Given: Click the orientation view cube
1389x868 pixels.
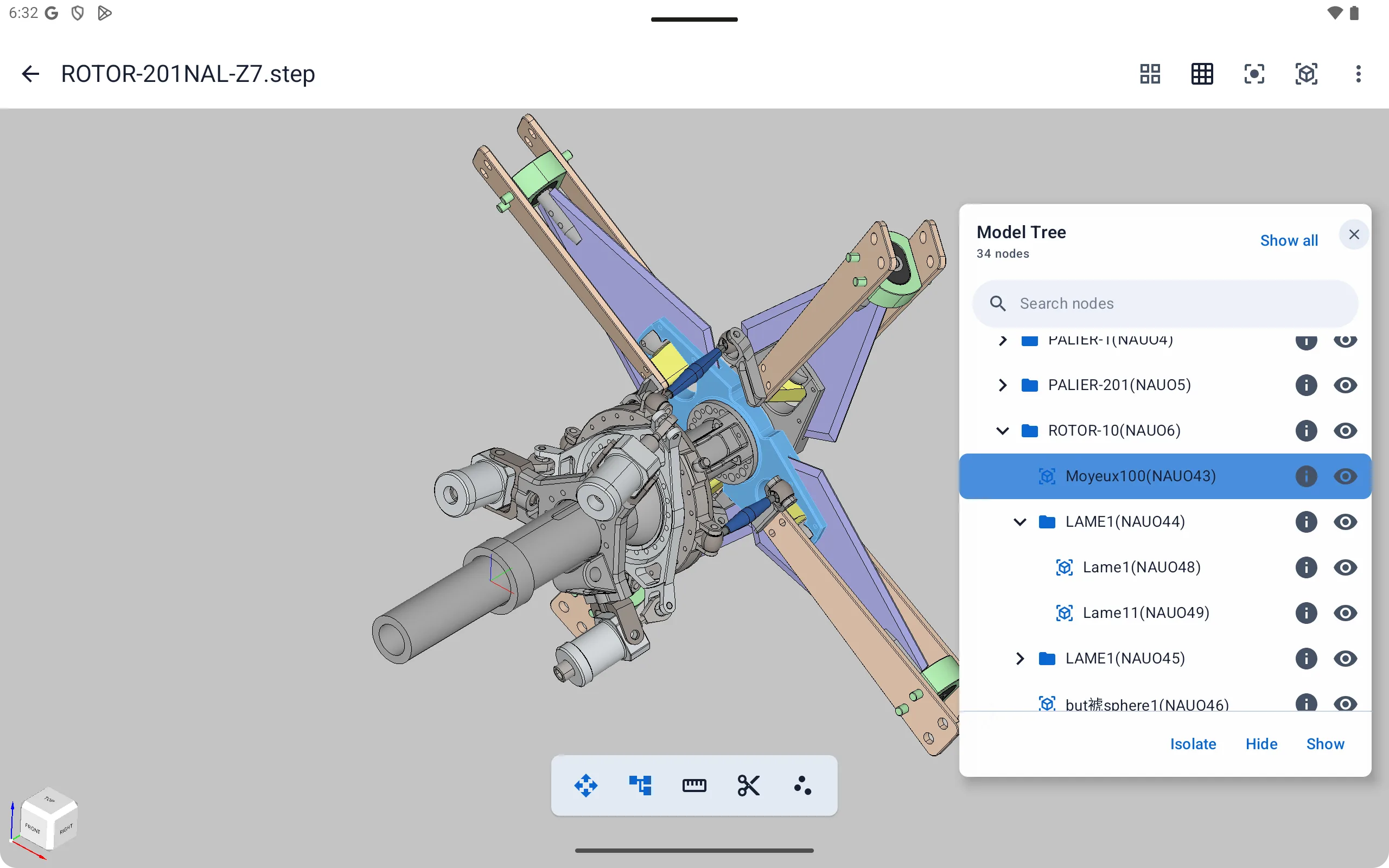Looking at the screenshot, I should (x=48, y=819).
